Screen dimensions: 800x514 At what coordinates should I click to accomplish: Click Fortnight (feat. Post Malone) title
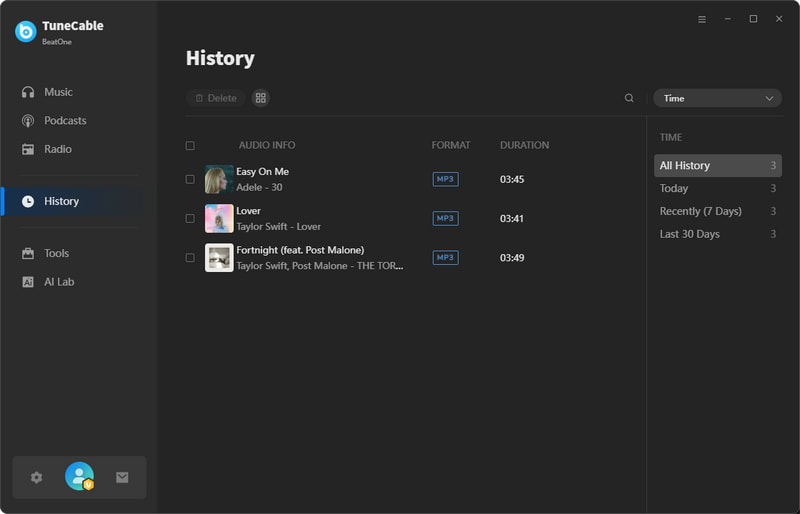tap(300, 250)
